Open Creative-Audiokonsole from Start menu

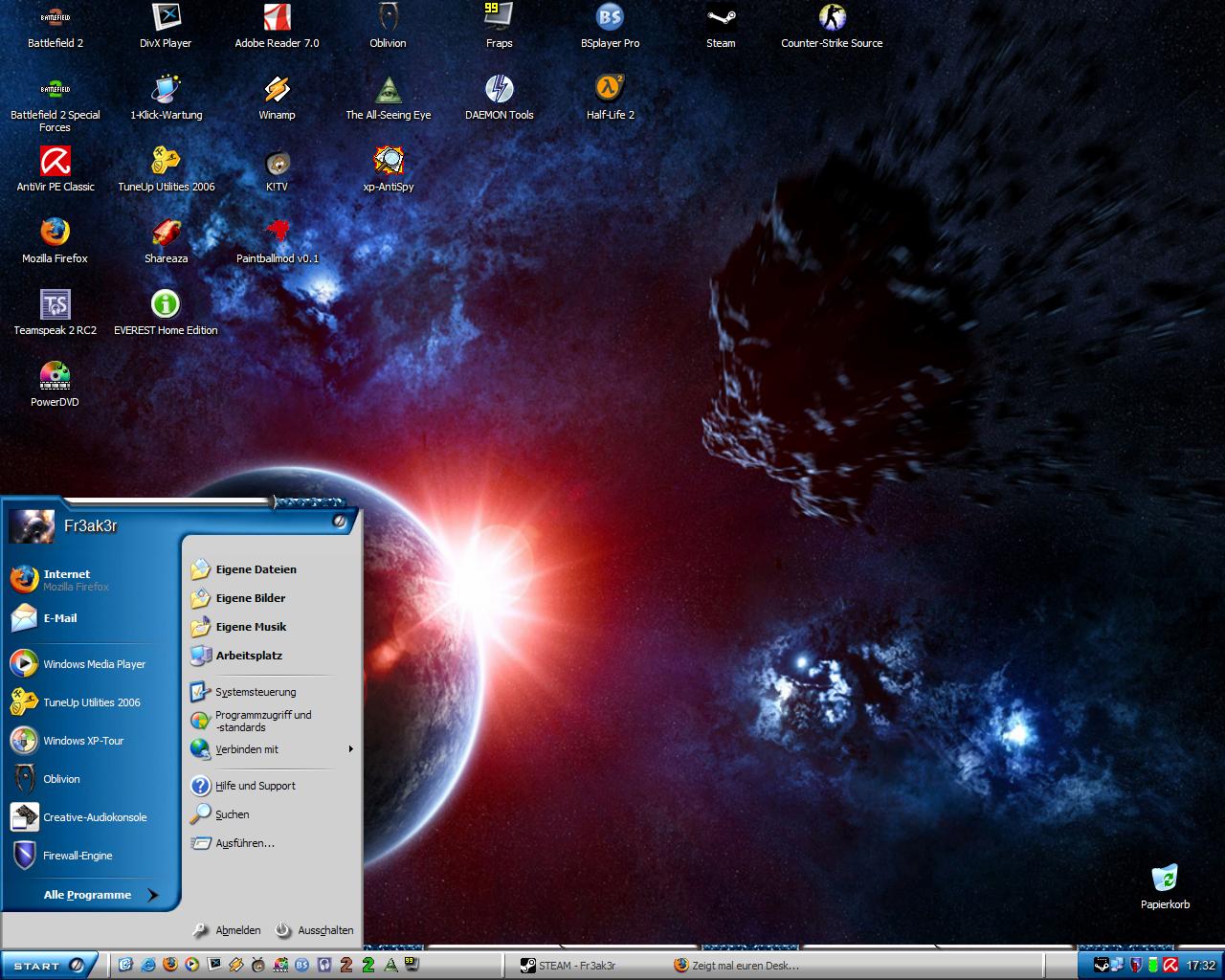click(x=92, y=817)
